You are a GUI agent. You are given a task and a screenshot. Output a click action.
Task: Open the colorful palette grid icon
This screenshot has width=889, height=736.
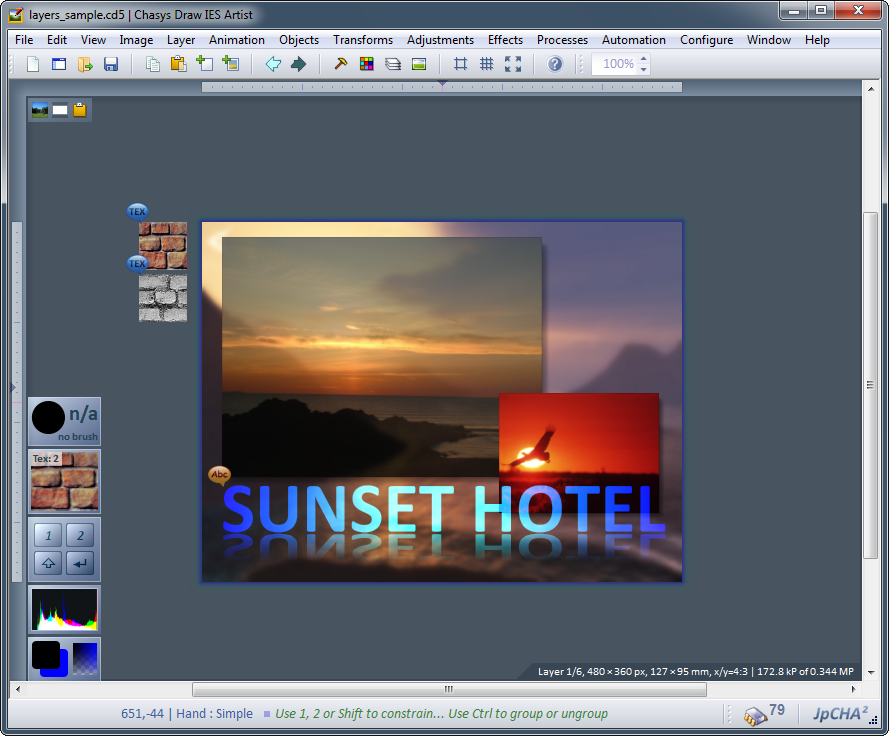coord(367,64)
